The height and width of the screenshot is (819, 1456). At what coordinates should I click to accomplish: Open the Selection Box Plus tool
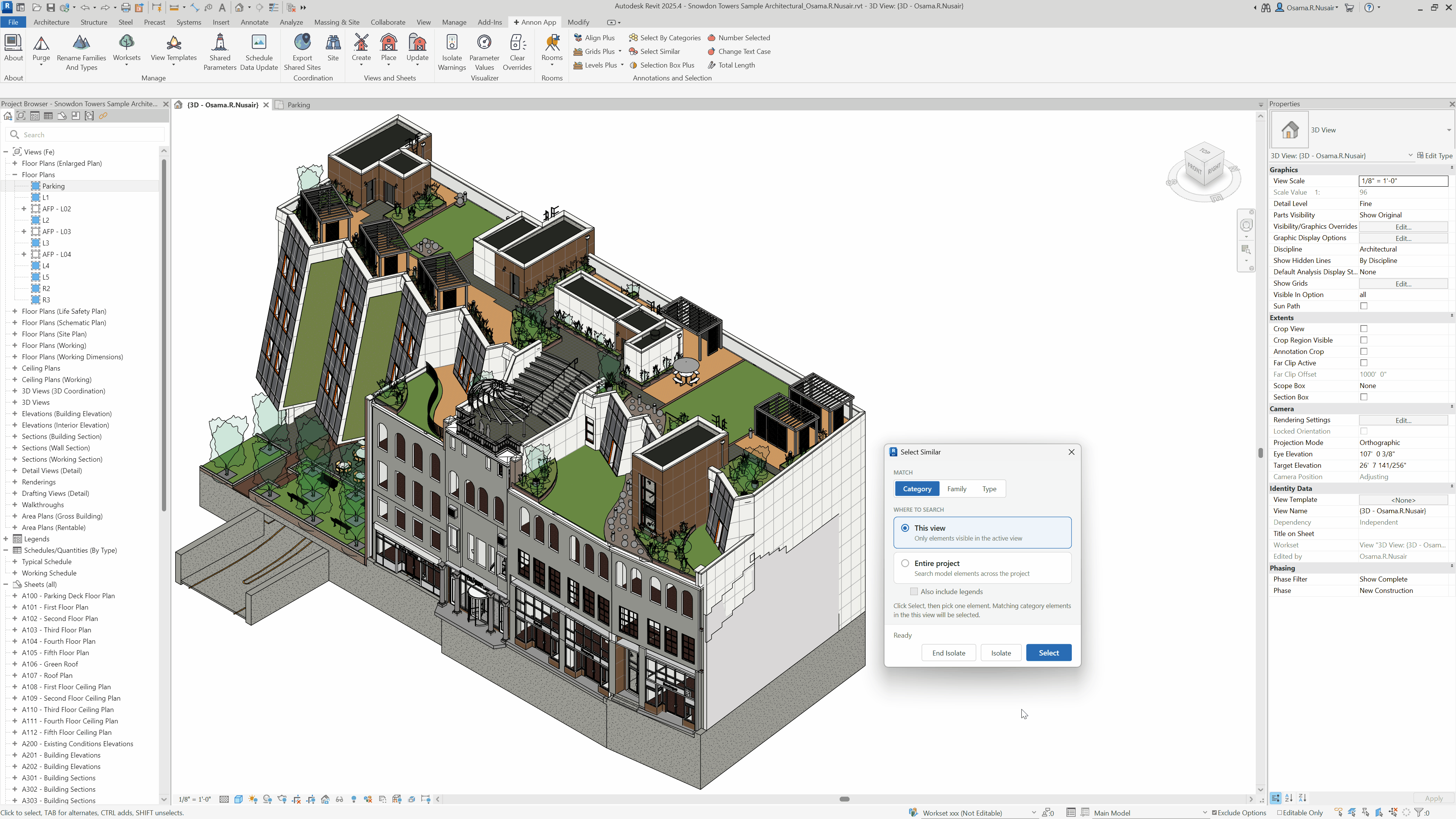[661, 65]
